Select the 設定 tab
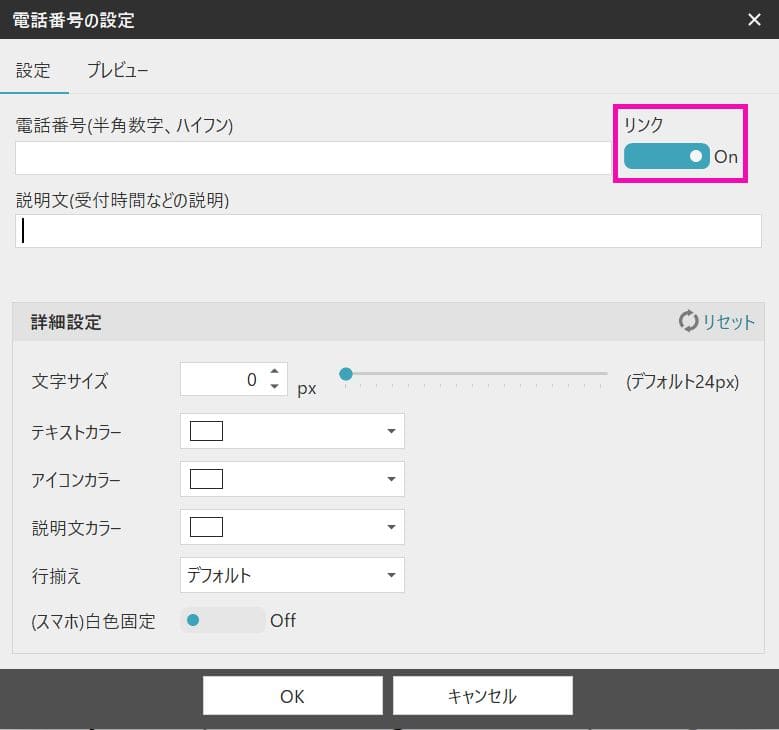The width and height of the screenshot is (779, 730). coord(33,71)
